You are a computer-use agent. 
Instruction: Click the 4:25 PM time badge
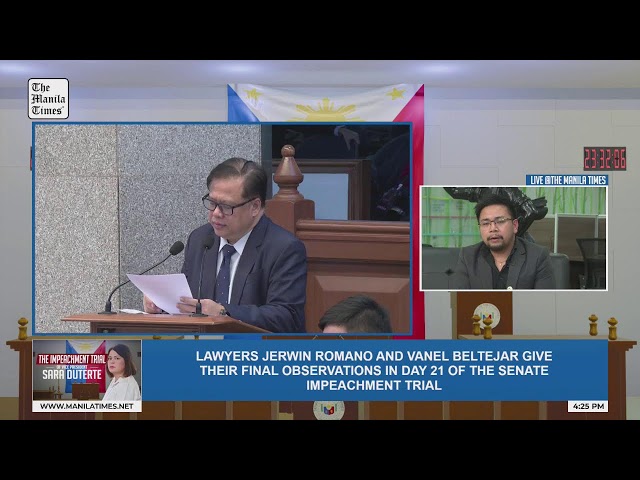(x=588, y=406)
